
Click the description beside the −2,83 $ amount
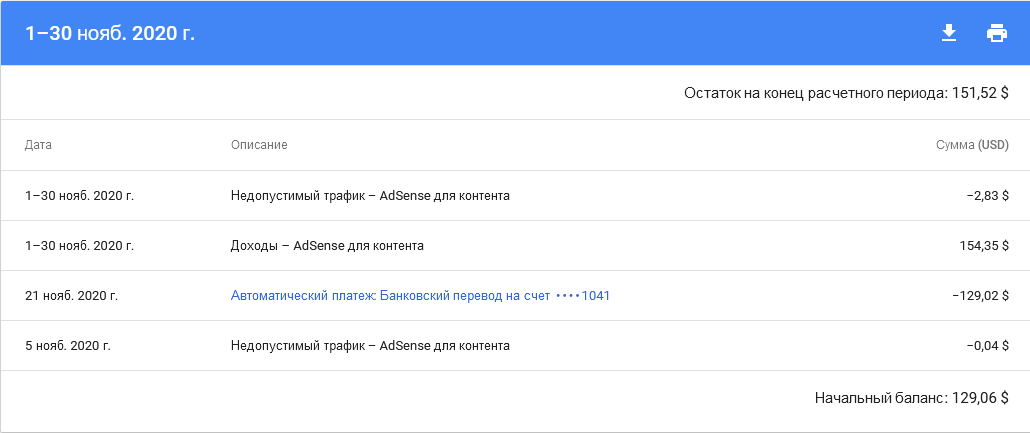[x=370, y=196]
